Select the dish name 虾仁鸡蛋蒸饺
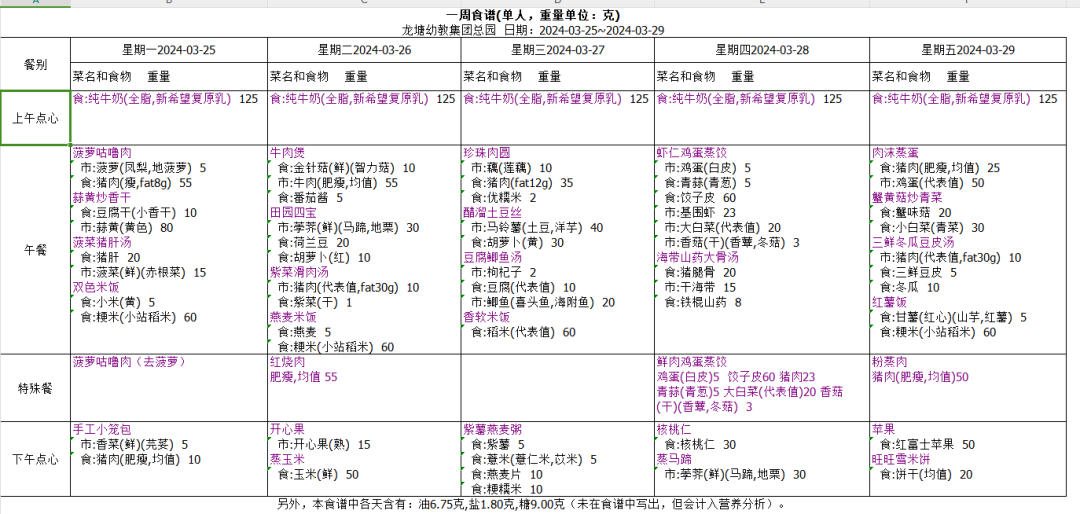Viewport: 1080px width, 514px height. coord(692,152)
